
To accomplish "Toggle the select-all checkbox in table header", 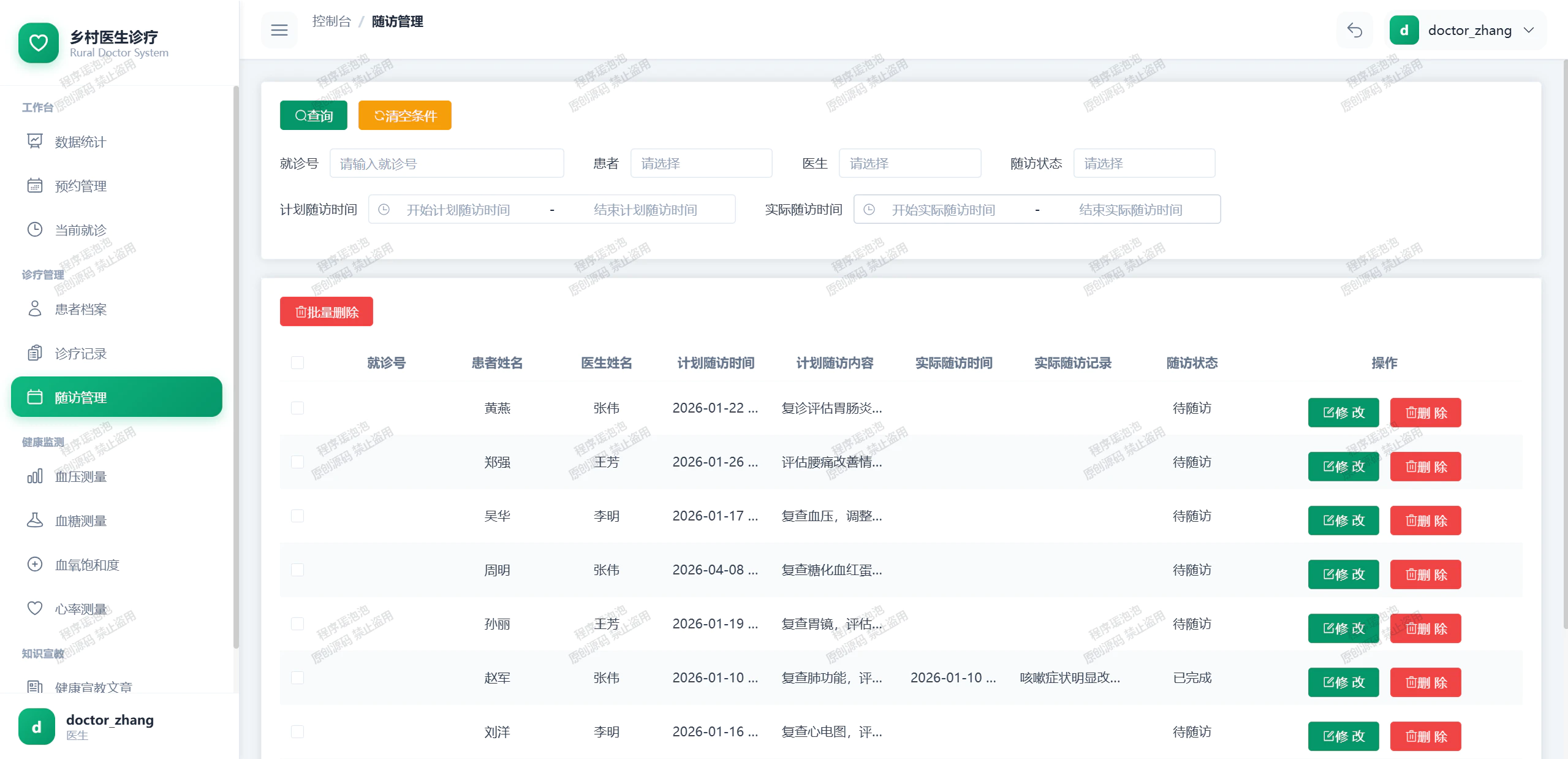I will pyautogui.click(x=298, y=363).
